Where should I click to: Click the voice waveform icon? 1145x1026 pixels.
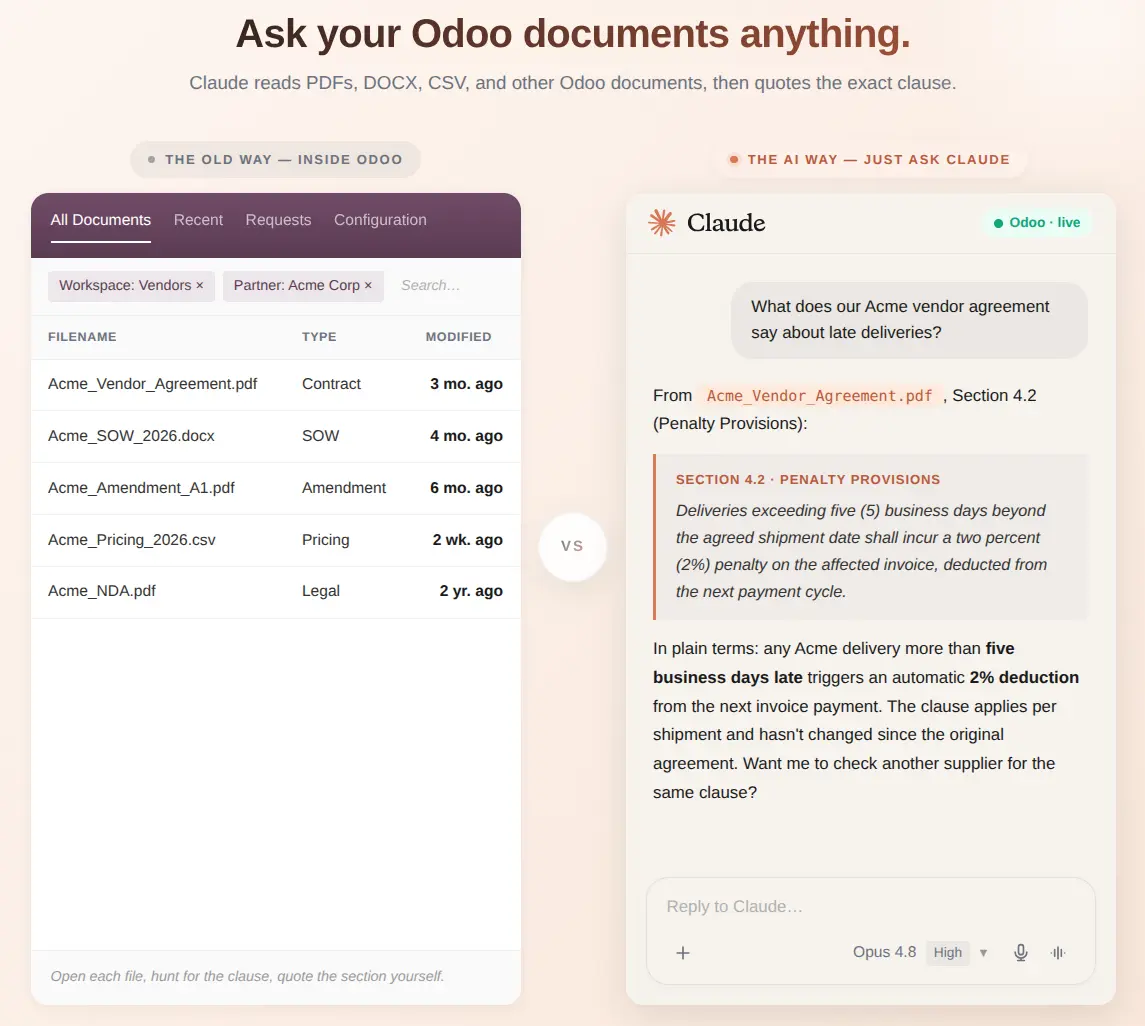1058,952
